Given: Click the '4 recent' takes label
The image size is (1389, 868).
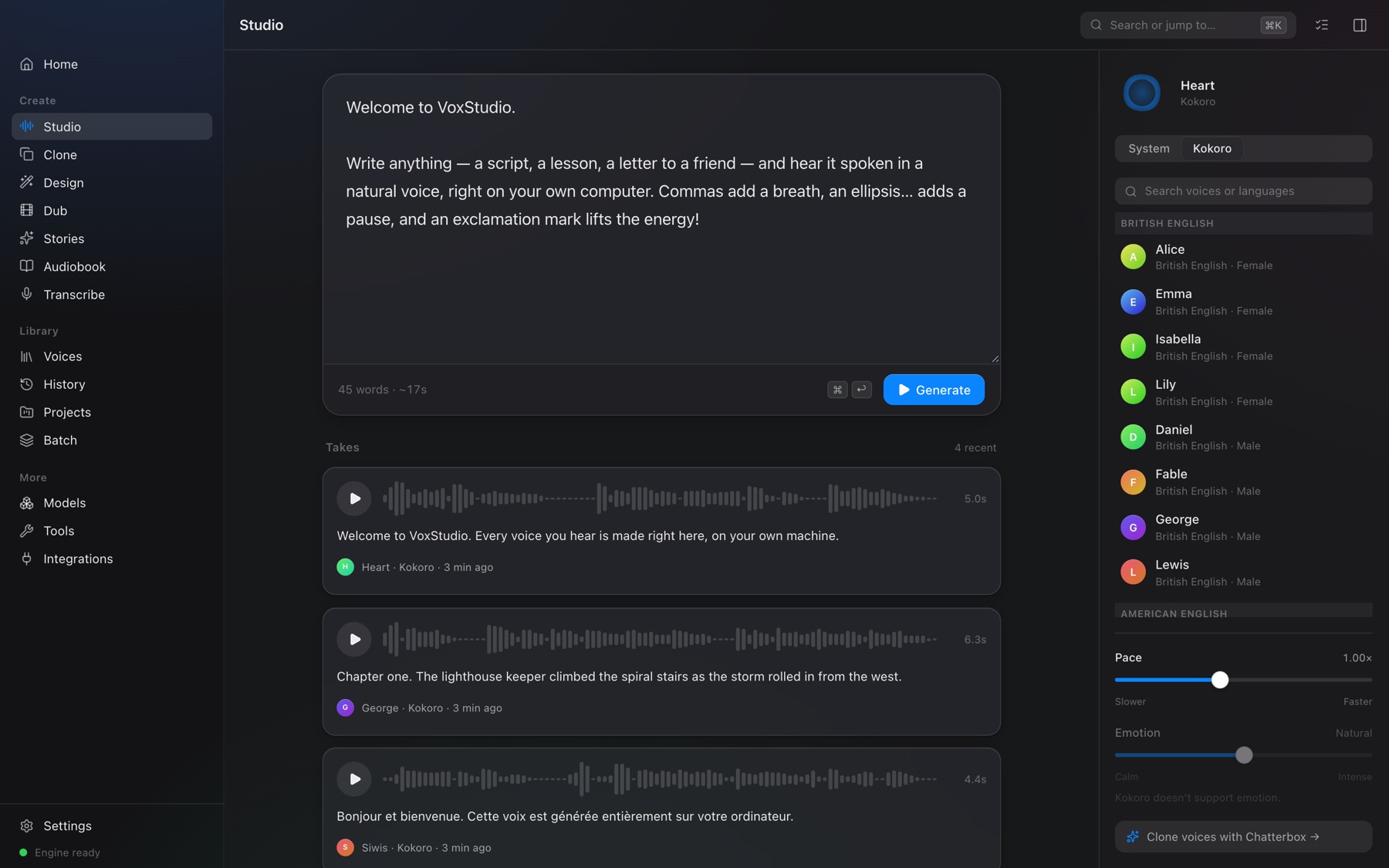Looking at the screenshot, I should [x=975, y=448].
